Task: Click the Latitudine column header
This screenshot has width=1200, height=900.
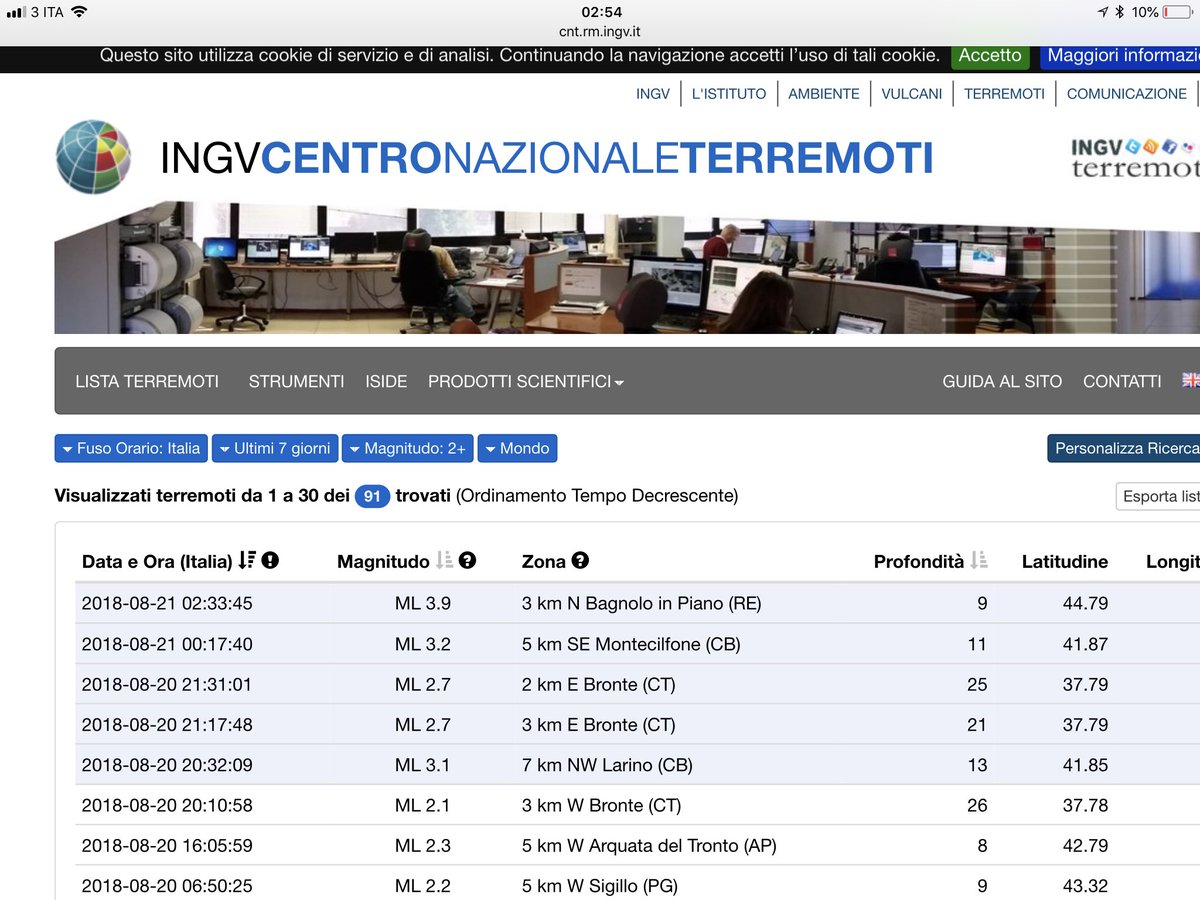Action: coord(1064,561)
